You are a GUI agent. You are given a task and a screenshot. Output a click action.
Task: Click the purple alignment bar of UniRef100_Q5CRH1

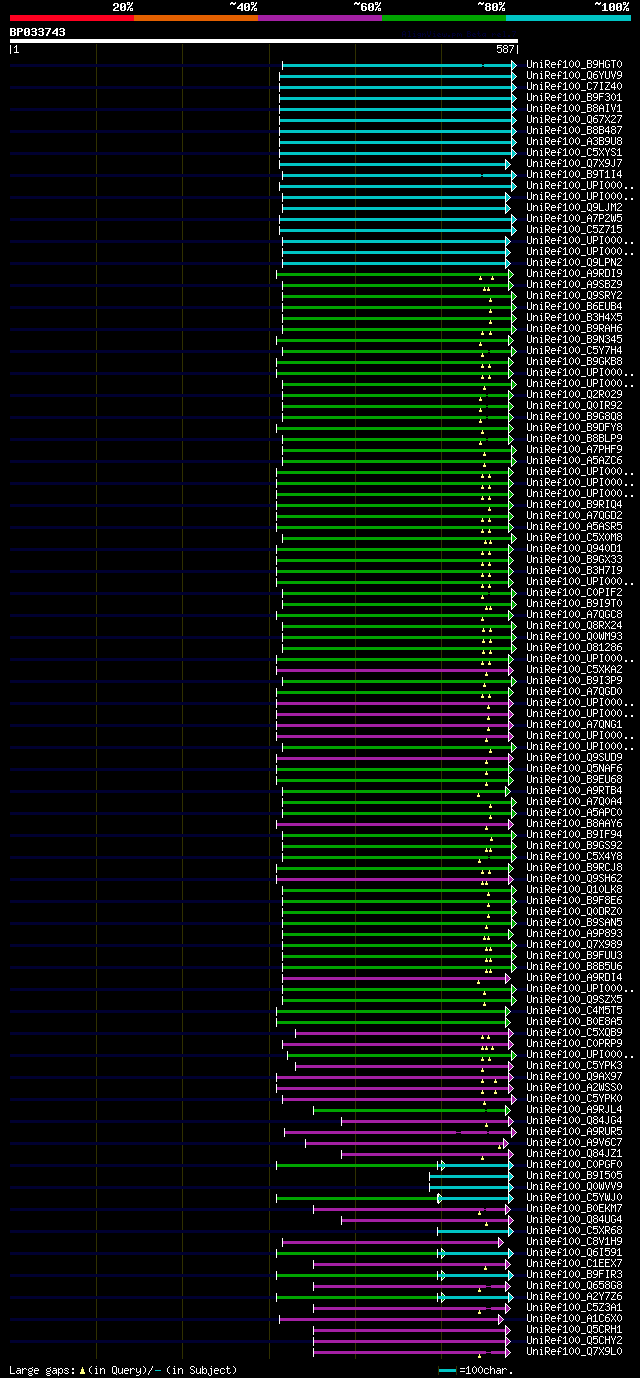[412, 1329]
